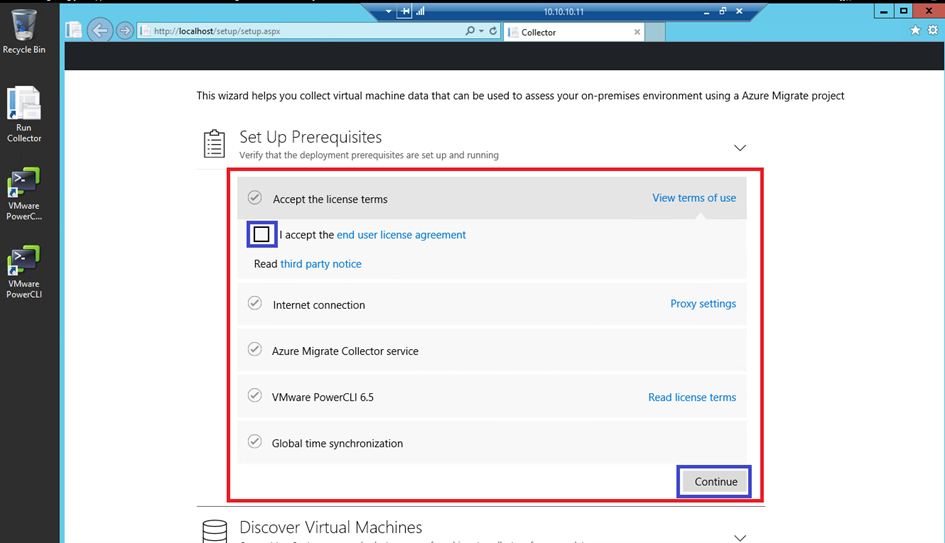The width and height of the screenshot is (945, 543).
Task: Close the Collector browser tab
Action: 637,32
